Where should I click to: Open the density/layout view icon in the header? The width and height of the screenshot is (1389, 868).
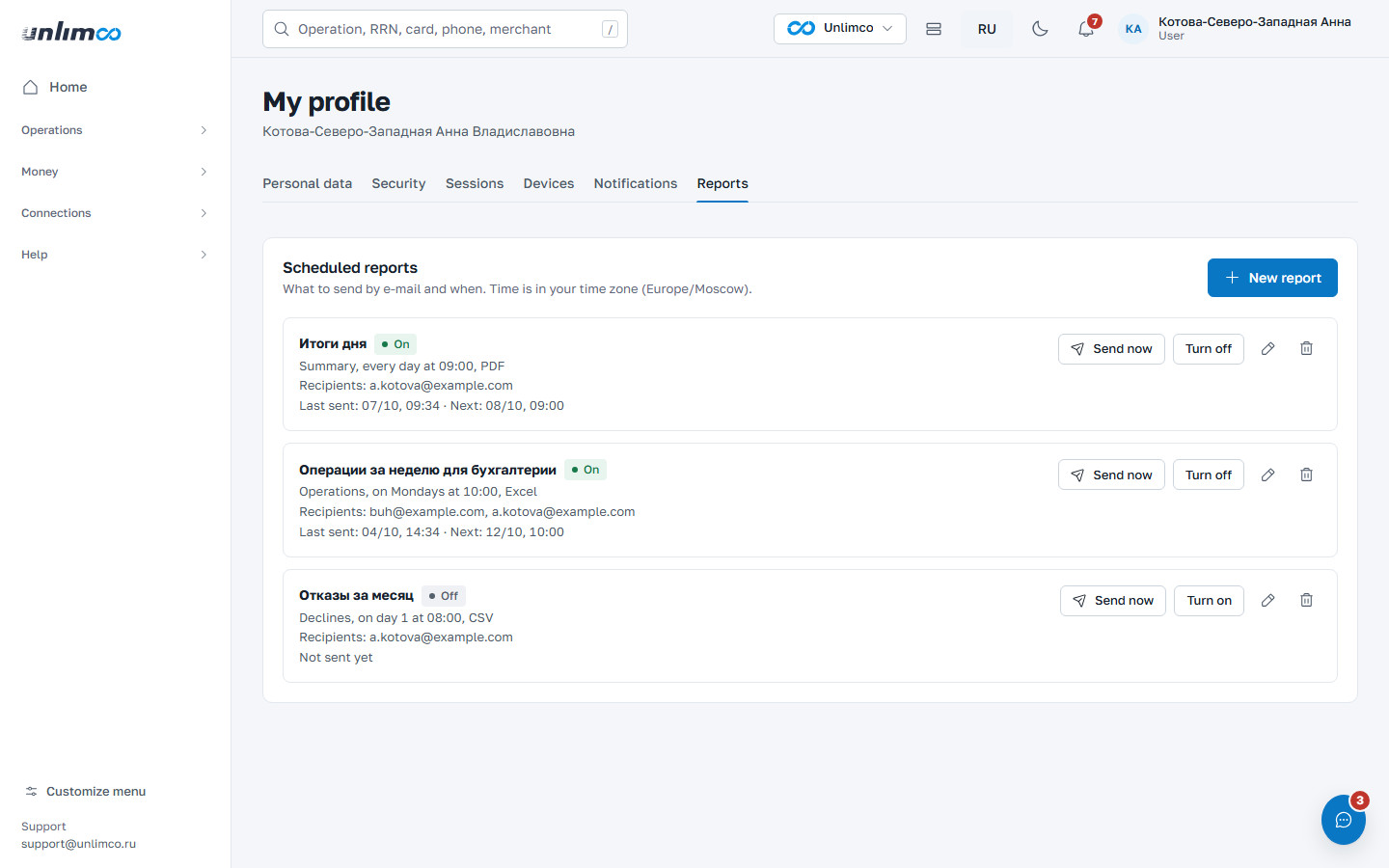click(934, 29)
